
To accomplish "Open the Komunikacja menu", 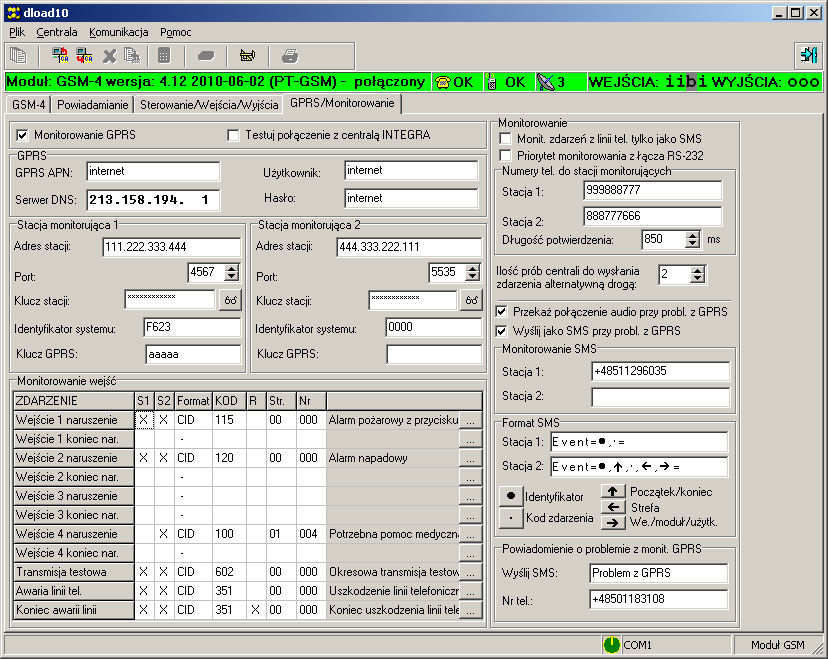I will click(x=118, y=32).
